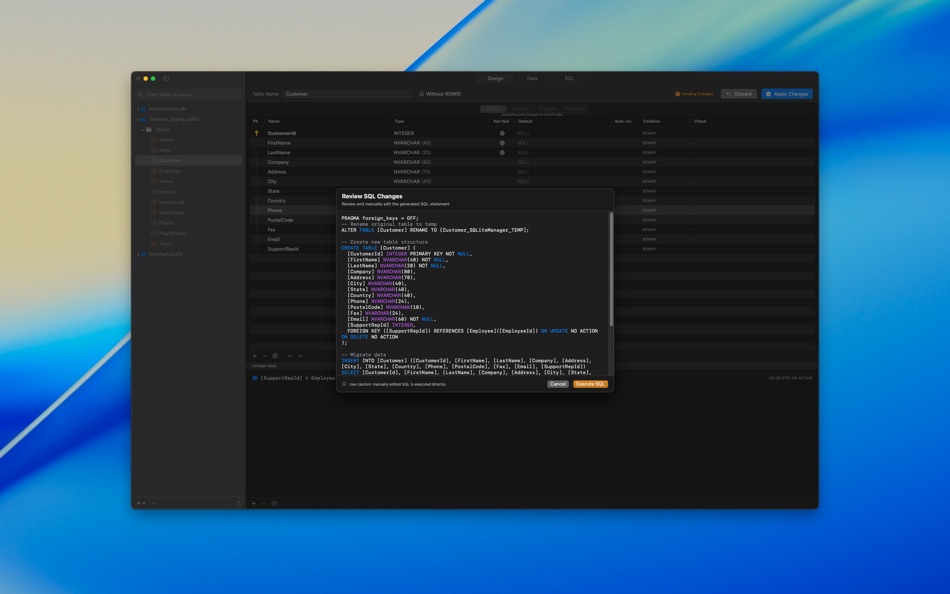
Task: Remove selected column with the minus icon
Action: 263,356
